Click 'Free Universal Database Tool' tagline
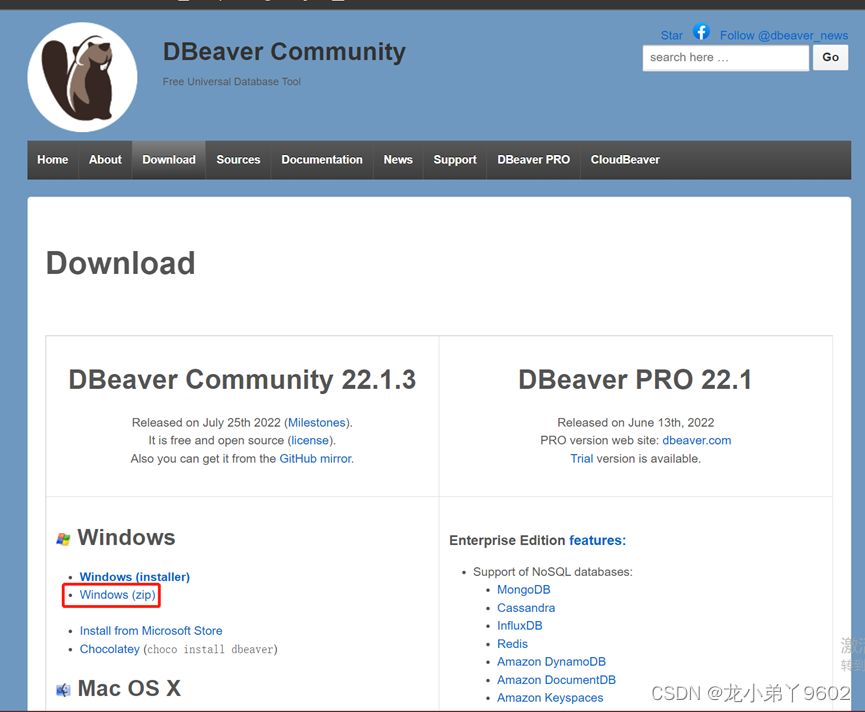Image resolution: width=865 pixels, height=712 pixels. [x=232, y=82]
